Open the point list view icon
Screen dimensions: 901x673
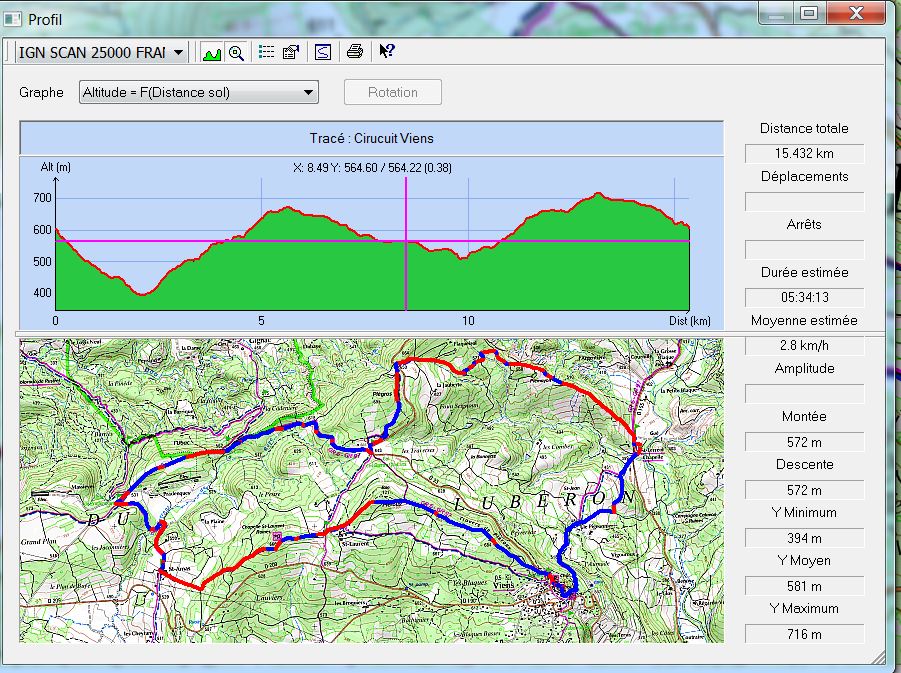tap(266, 52)
